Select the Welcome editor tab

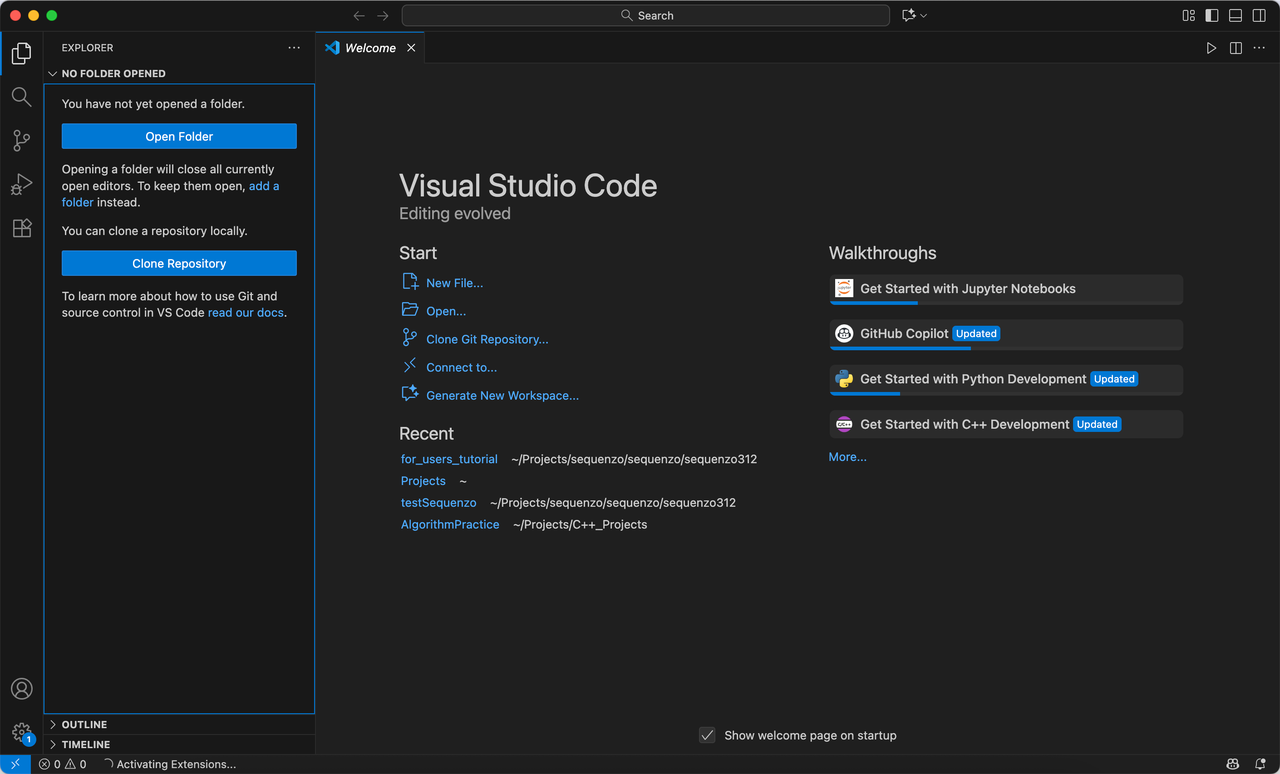pyautogui.click(x=370, y=48)
